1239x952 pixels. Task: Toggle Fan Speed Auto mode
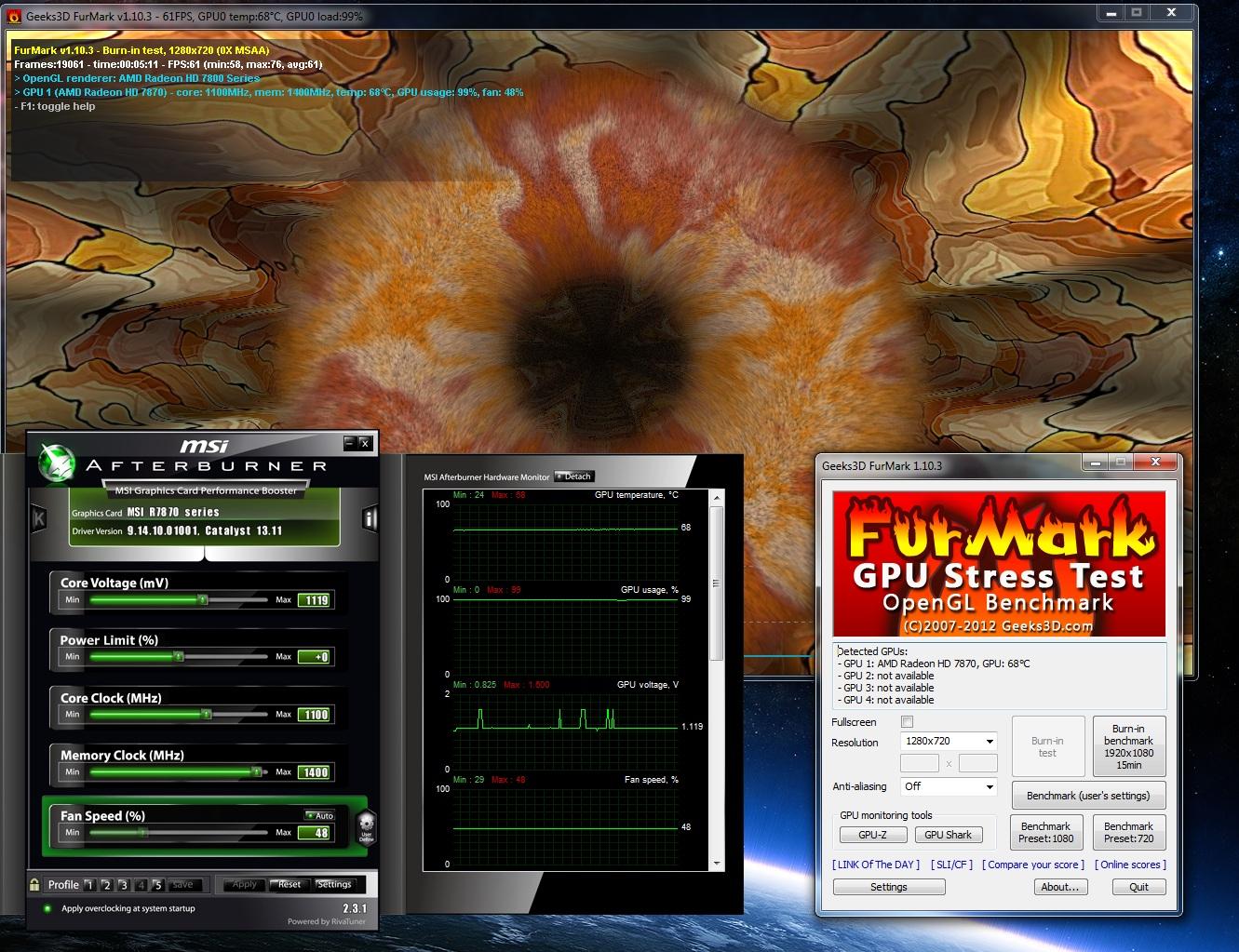[x=319, y=815]
